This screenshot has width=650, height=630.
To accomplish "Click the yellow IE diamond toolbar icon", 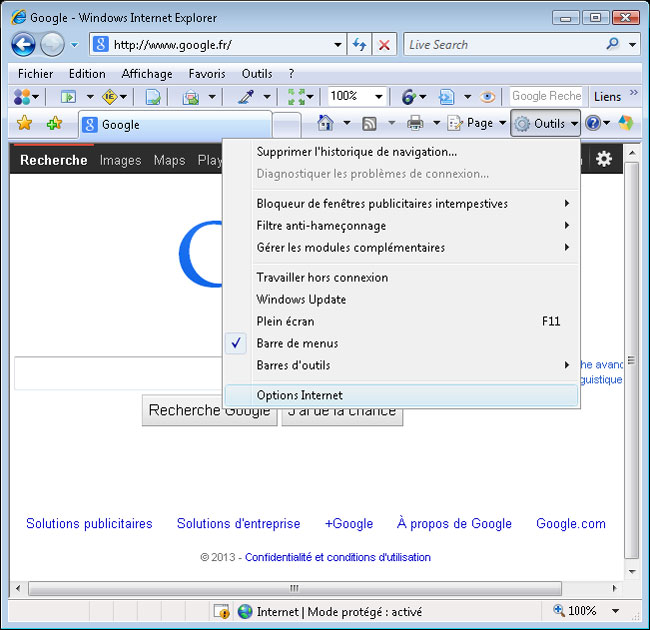I will [110, 97].
